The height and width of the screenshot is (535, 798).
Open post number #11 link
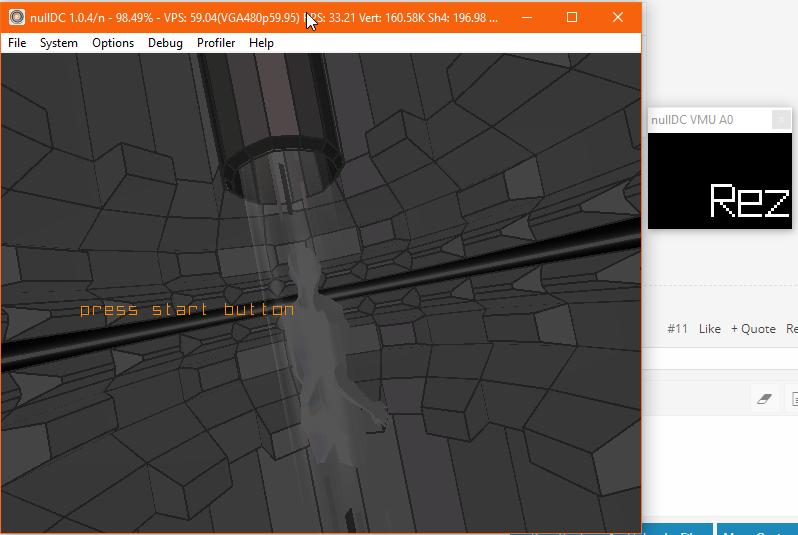pyautogui.click(x=677, y=329)
